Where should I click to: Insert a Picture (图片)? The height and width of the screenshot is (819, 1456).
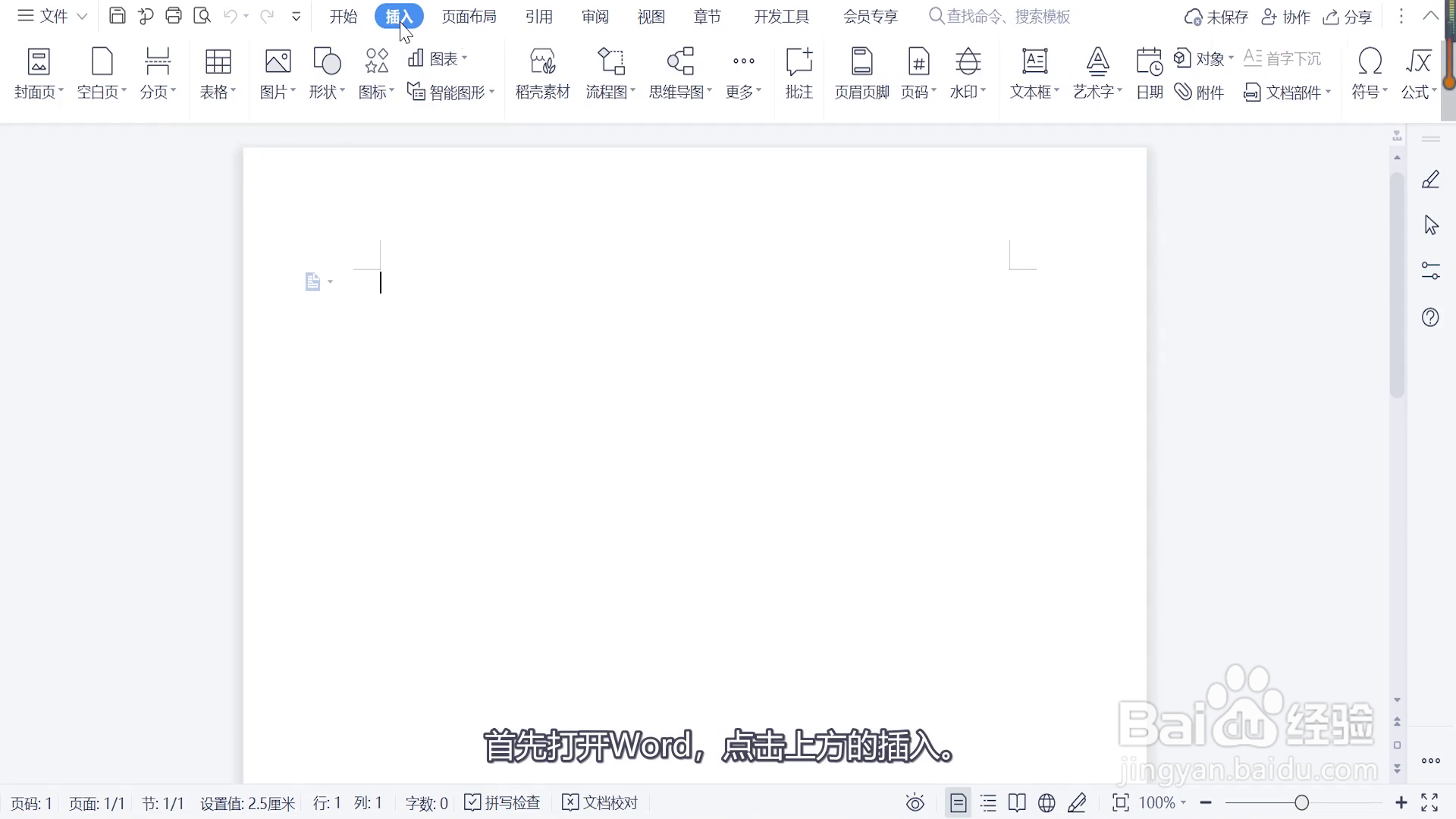[278, 74]
